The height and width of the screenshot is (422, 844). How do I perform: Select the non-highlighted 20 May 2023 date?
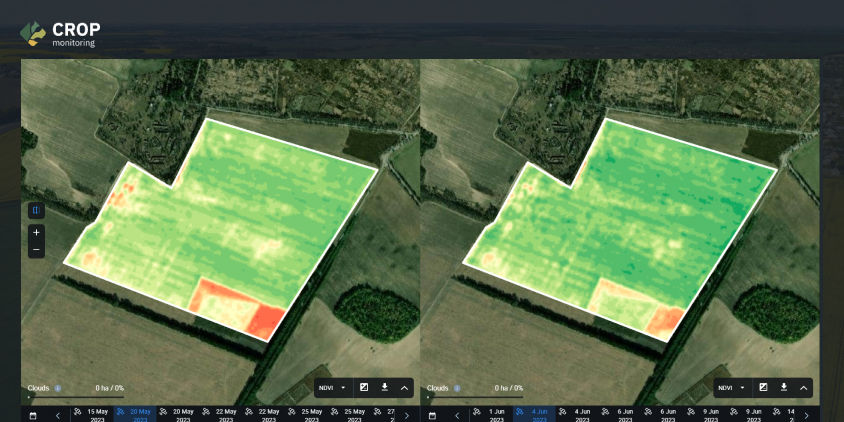coord(178,415)
